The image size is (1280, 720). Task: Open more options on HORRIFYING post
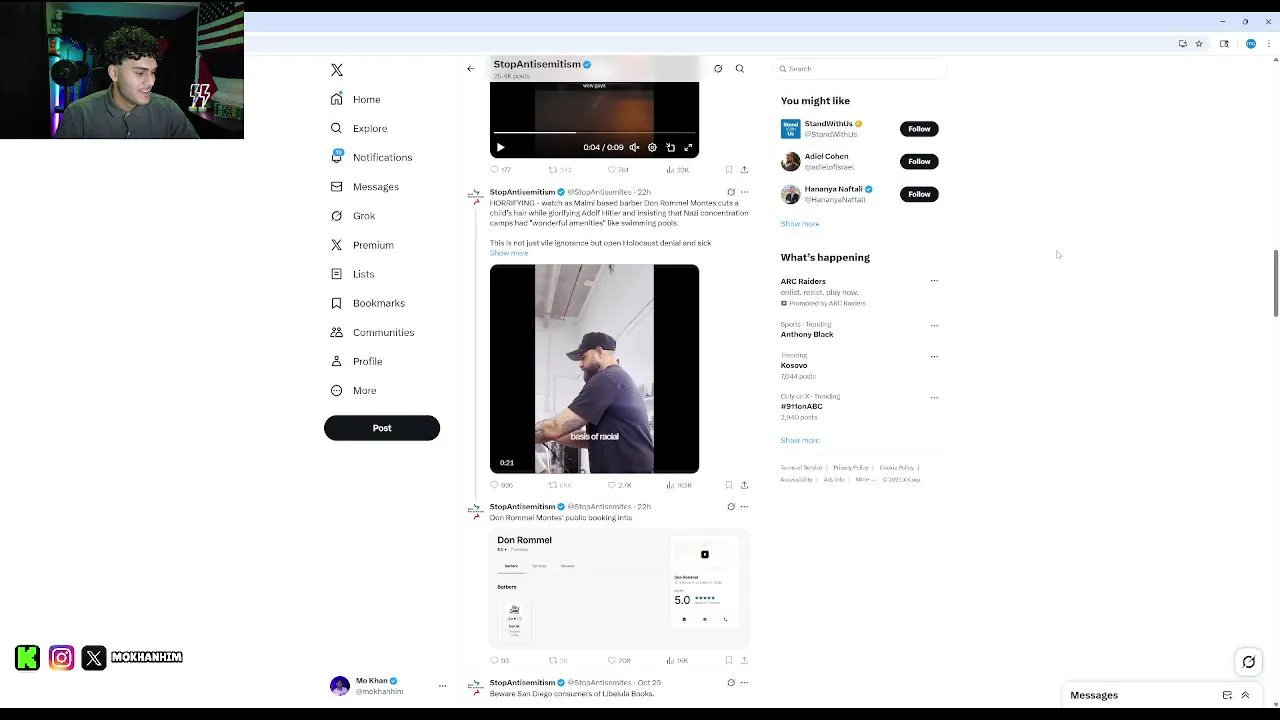[744, 192]
